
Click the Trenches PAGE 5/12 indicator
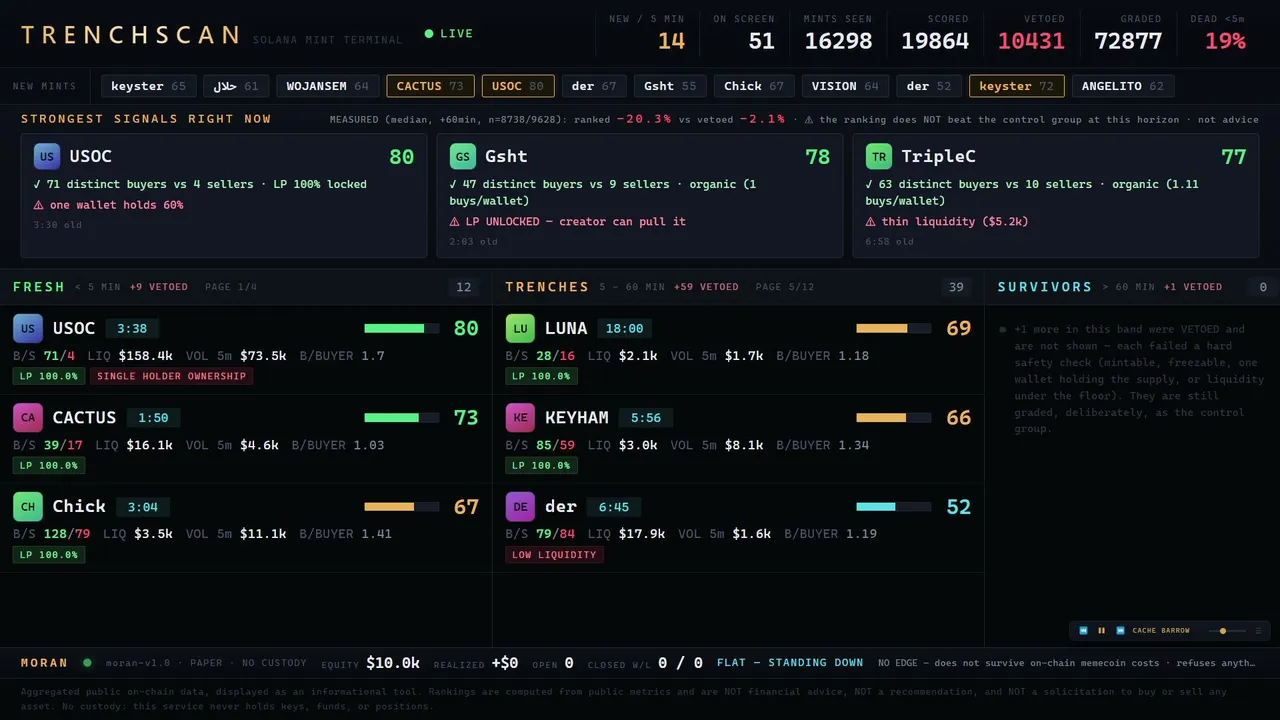[785, 287]
